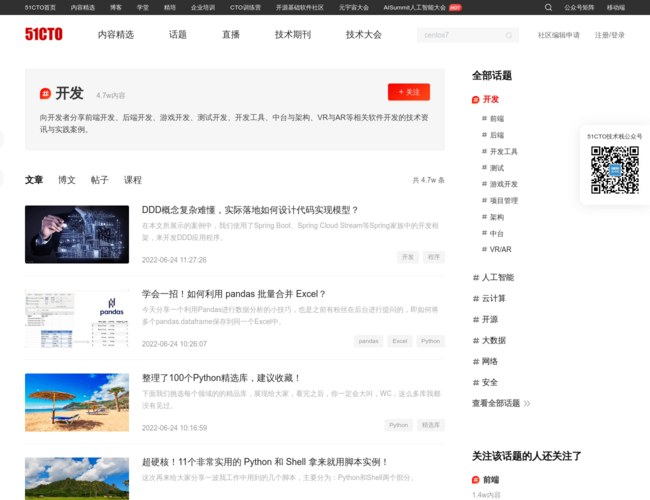Go to 技术大会 main navigation
The width and height of the screenshot is (650, 500).
click(x=364, y=34)
